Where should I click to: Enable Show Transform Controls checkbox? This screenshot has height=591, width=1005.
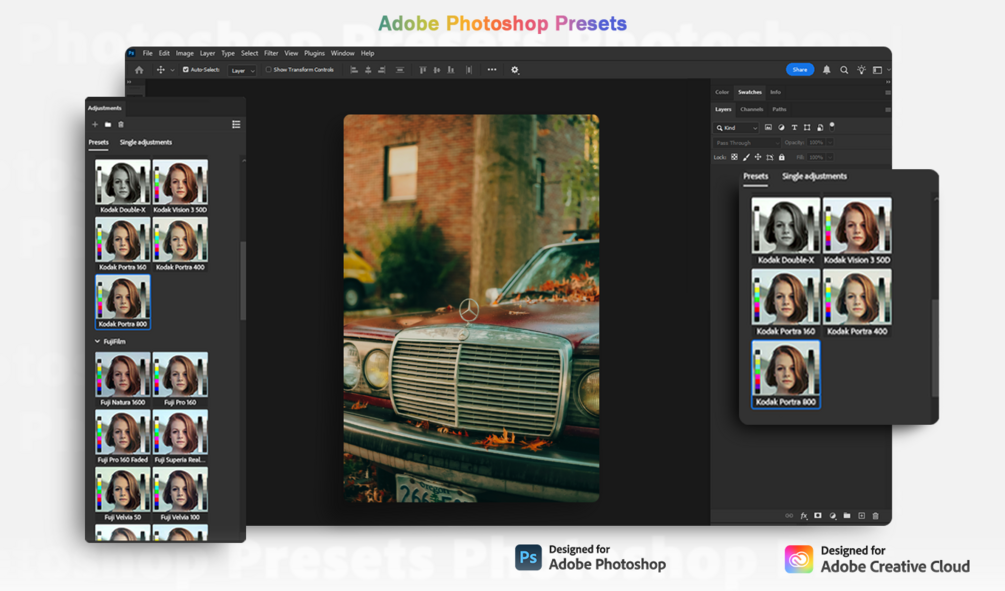coord(269,70)
